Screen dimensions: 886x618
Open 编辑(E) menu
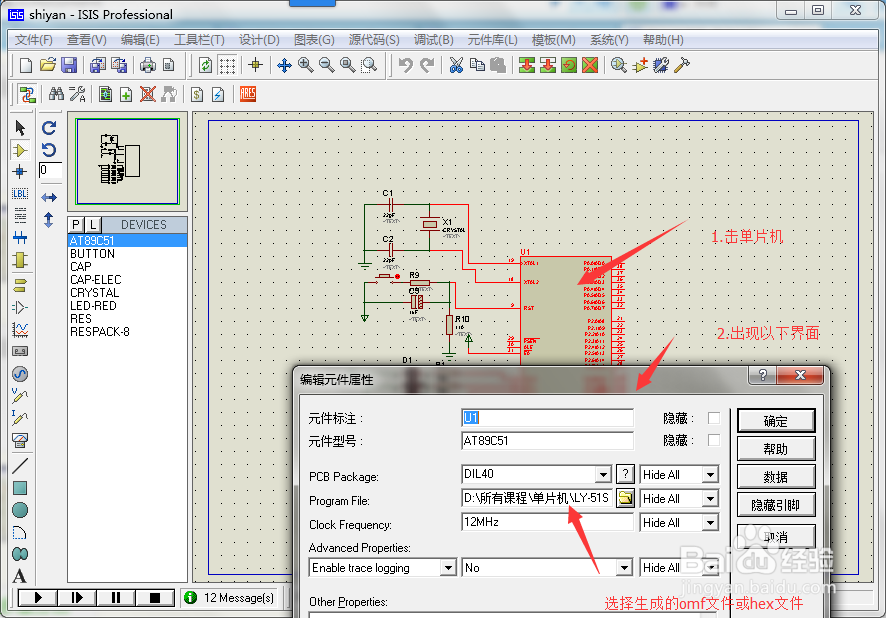140,40
